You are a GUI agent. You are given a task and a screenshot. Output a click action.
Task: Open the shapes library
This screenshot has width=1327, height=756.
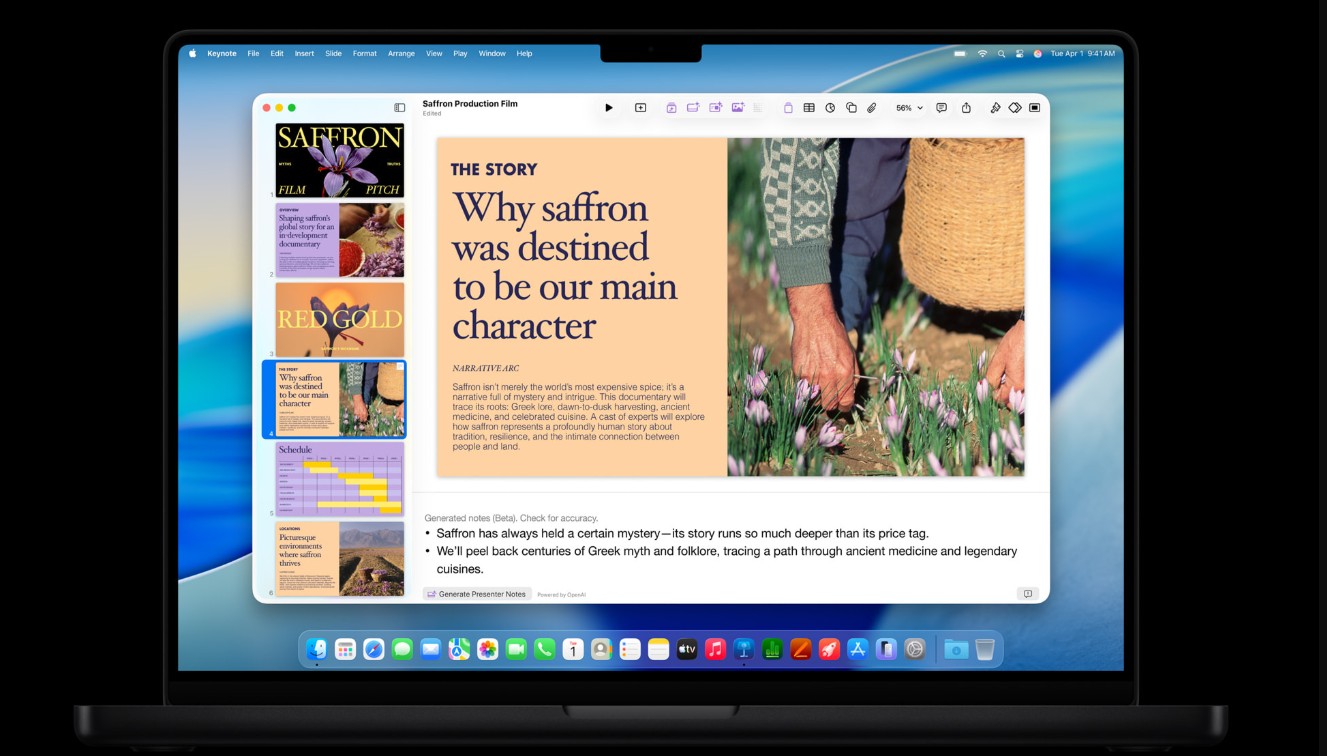click(851, 107)
